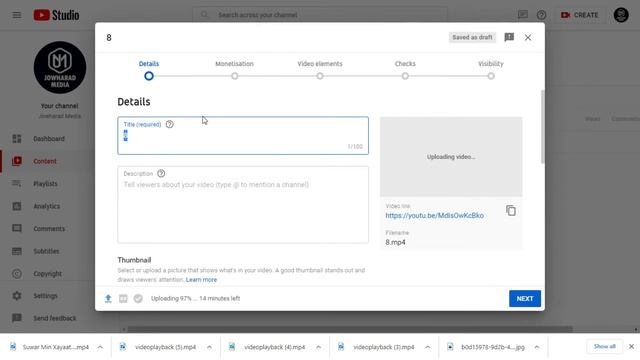640x360 pixels.
Task: Click the Jowharad Media channel logo
Action: coord(60,67)
